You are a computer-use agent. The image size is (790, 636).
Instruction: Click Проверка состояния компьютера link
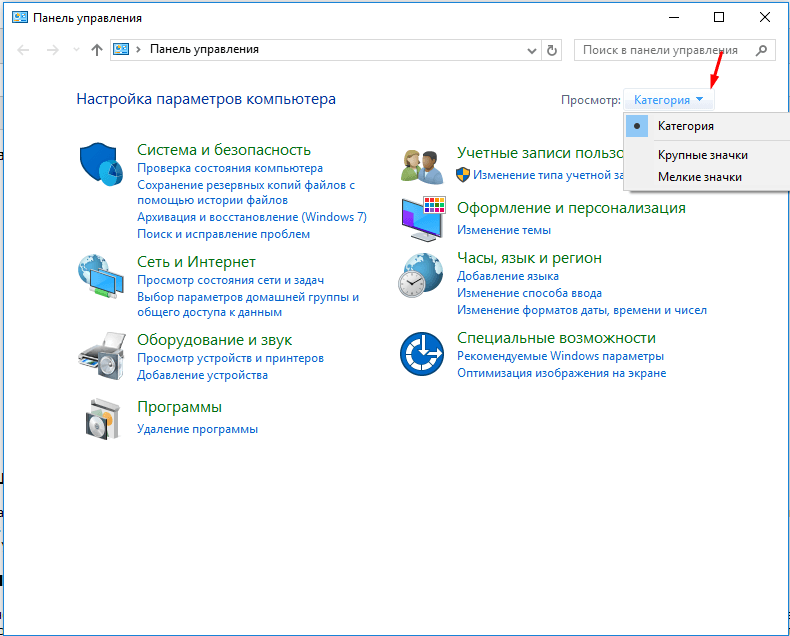point(230,168)
